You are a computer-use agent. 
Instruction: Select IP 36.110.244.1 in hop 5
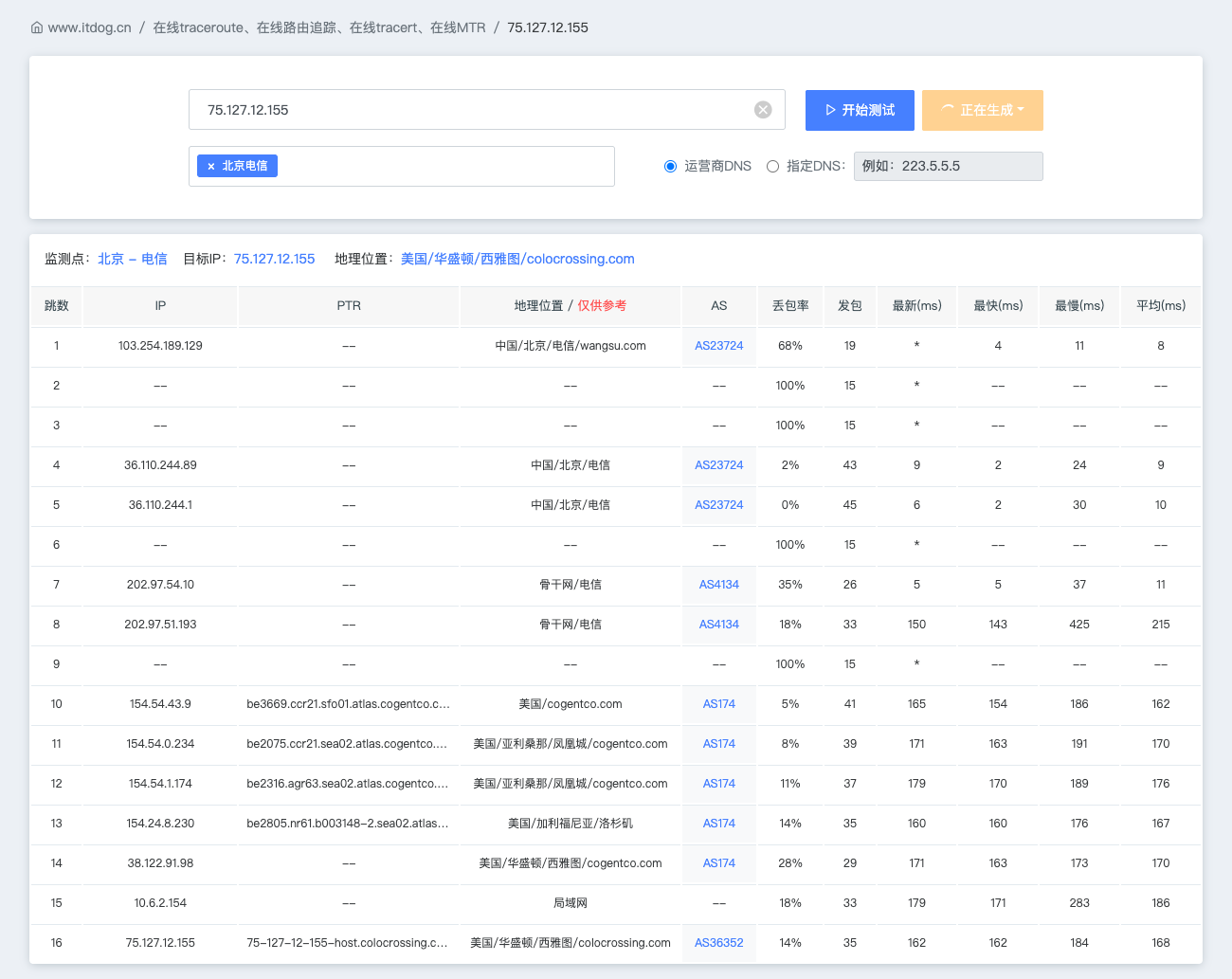[160, 505]
